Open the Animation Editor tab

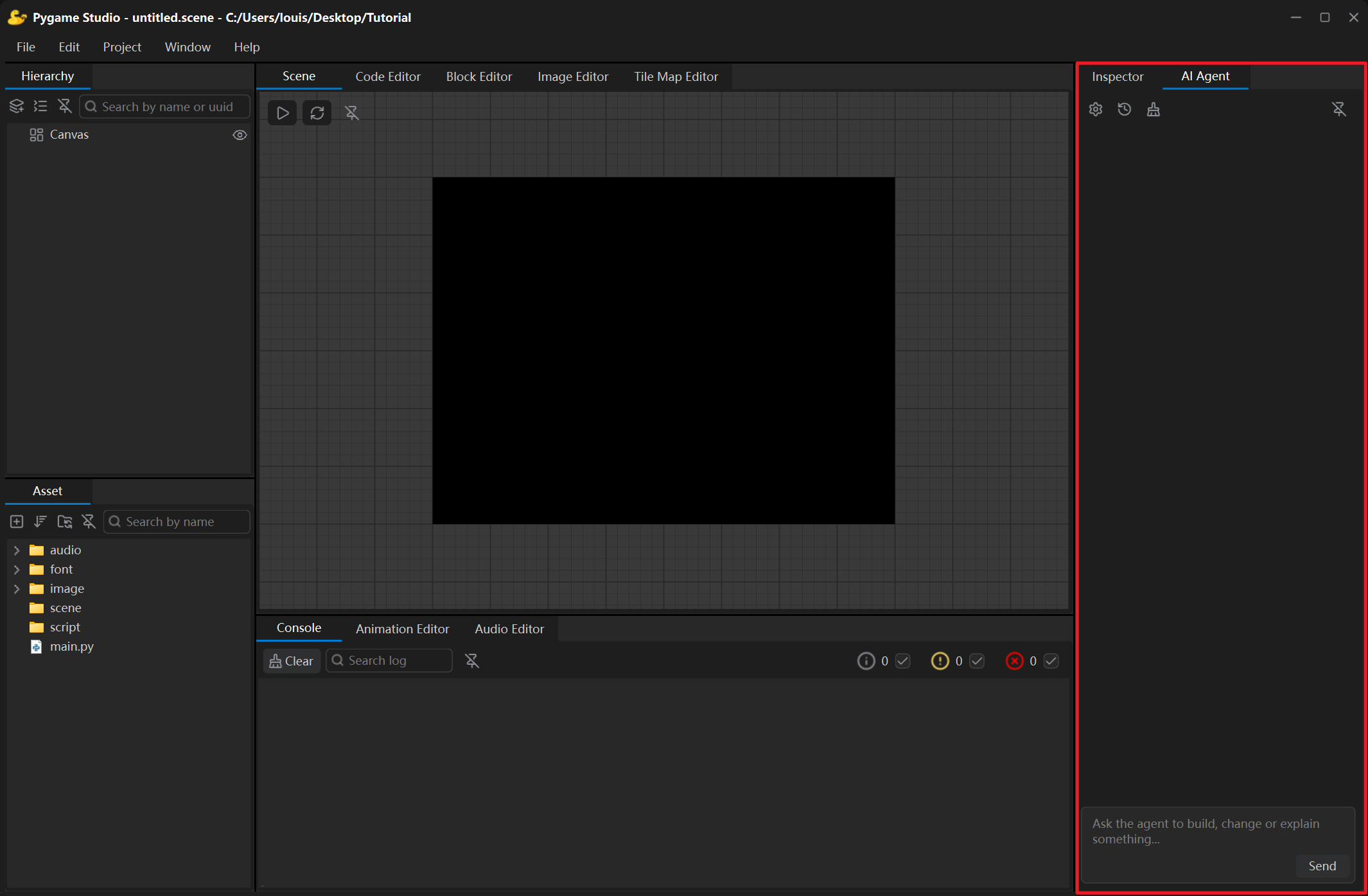click(403, 629)
